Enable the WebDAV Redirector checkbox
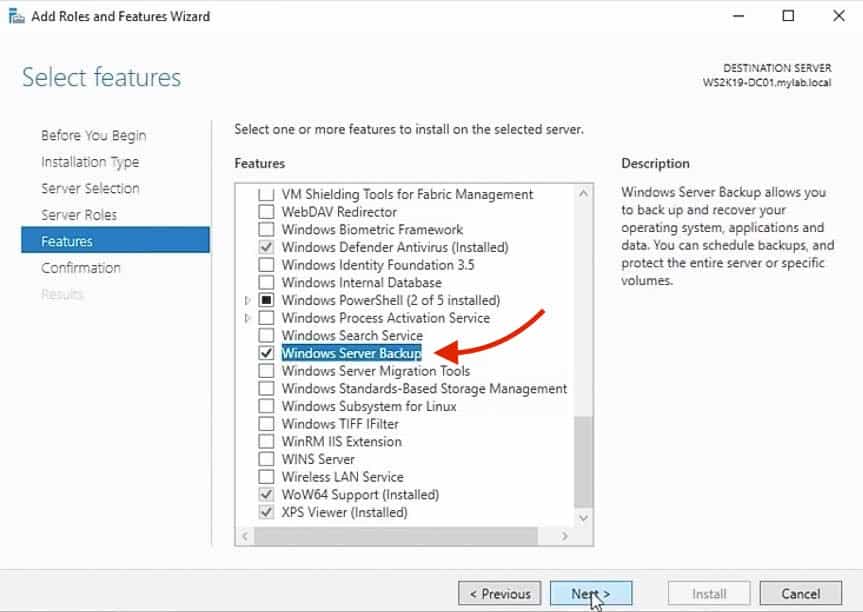Screen dimensions: 863x612 (266, 211)
